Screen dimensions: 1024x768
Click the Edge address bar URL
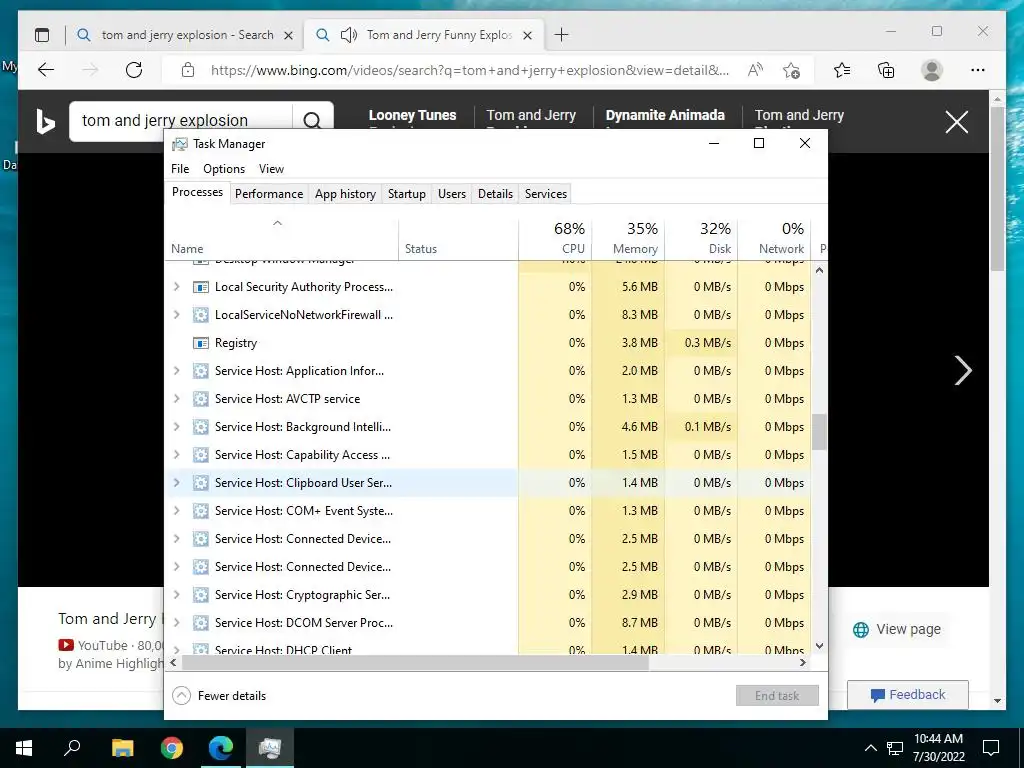point(470,71)
